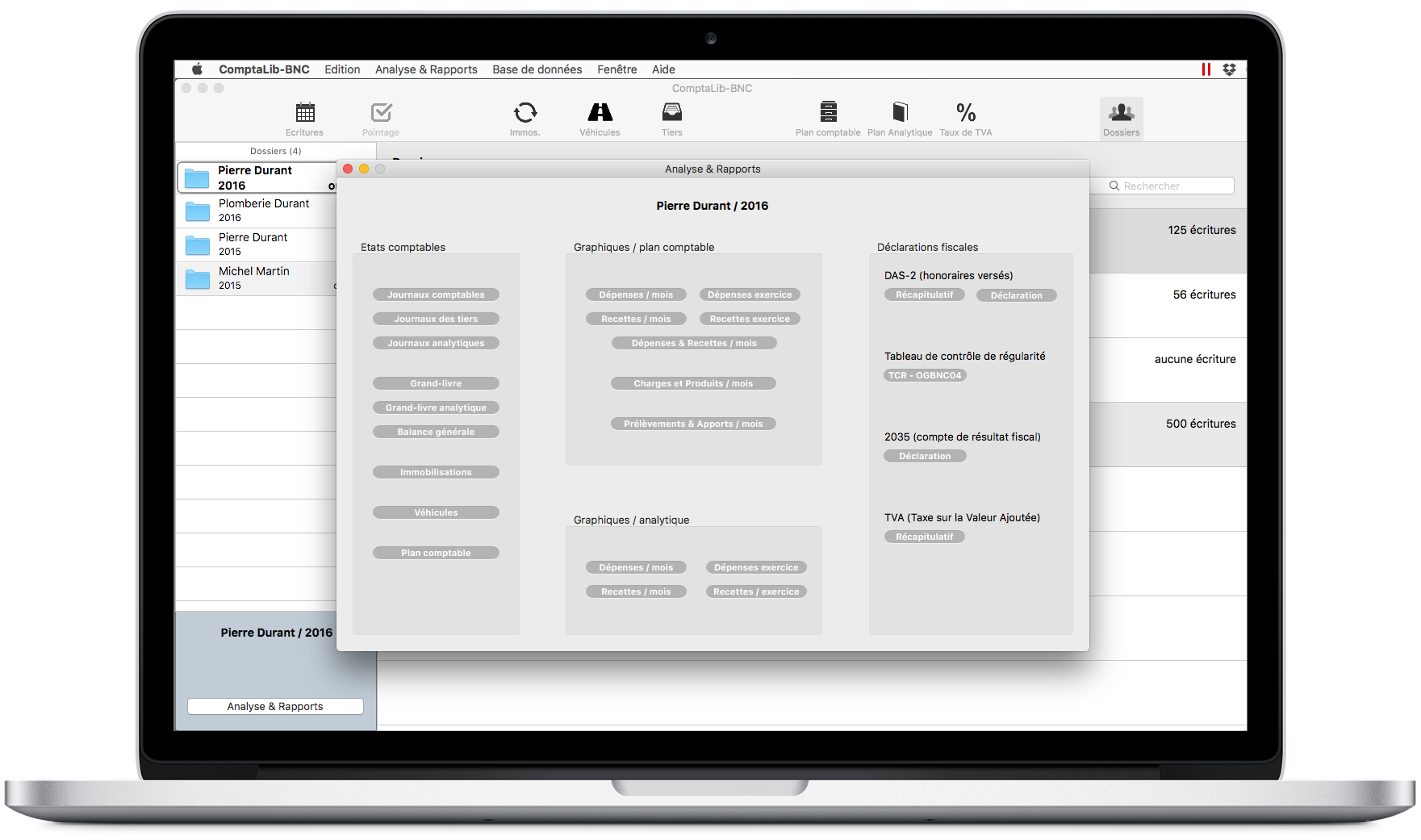Open the Analyse & Rapports menu
Screen dimensions: 1421x840
[426, 69]
